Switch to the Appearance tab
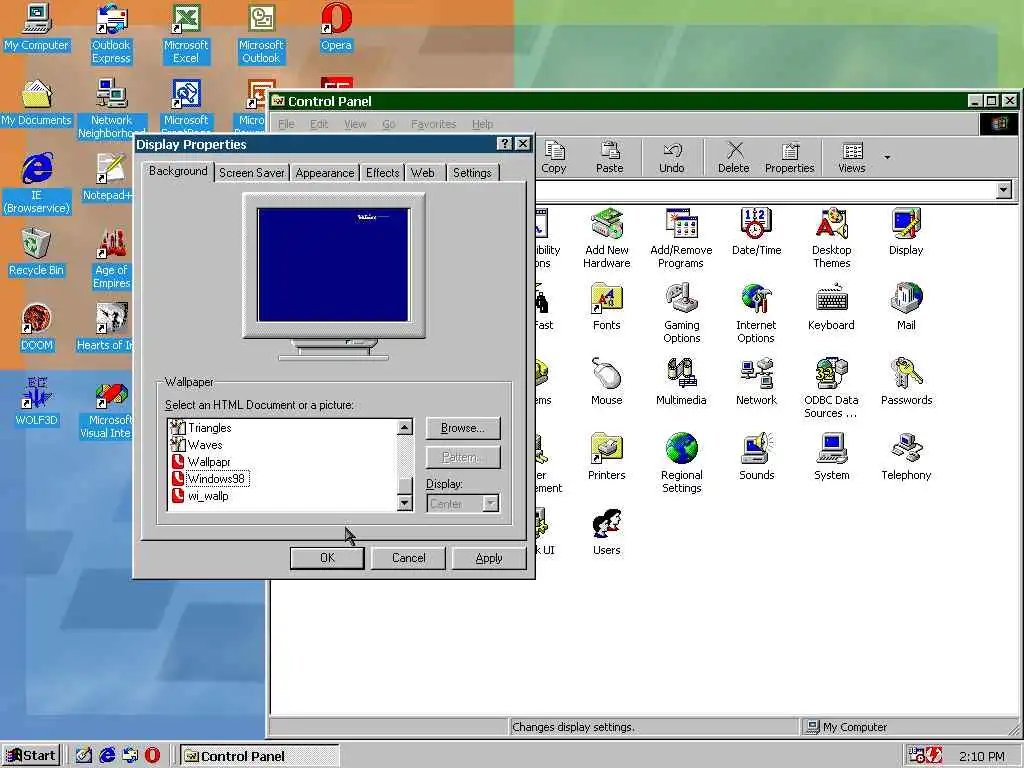The image size is (1024, 768). (x=325, y=173)
